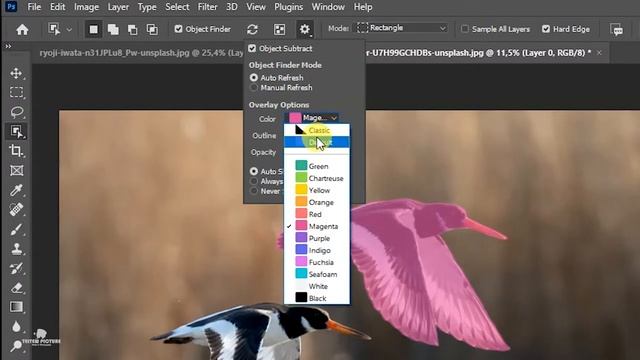Screen dimensions: 640x360
Task: Select the Crop tool
Action: click(x=16, y=151)
